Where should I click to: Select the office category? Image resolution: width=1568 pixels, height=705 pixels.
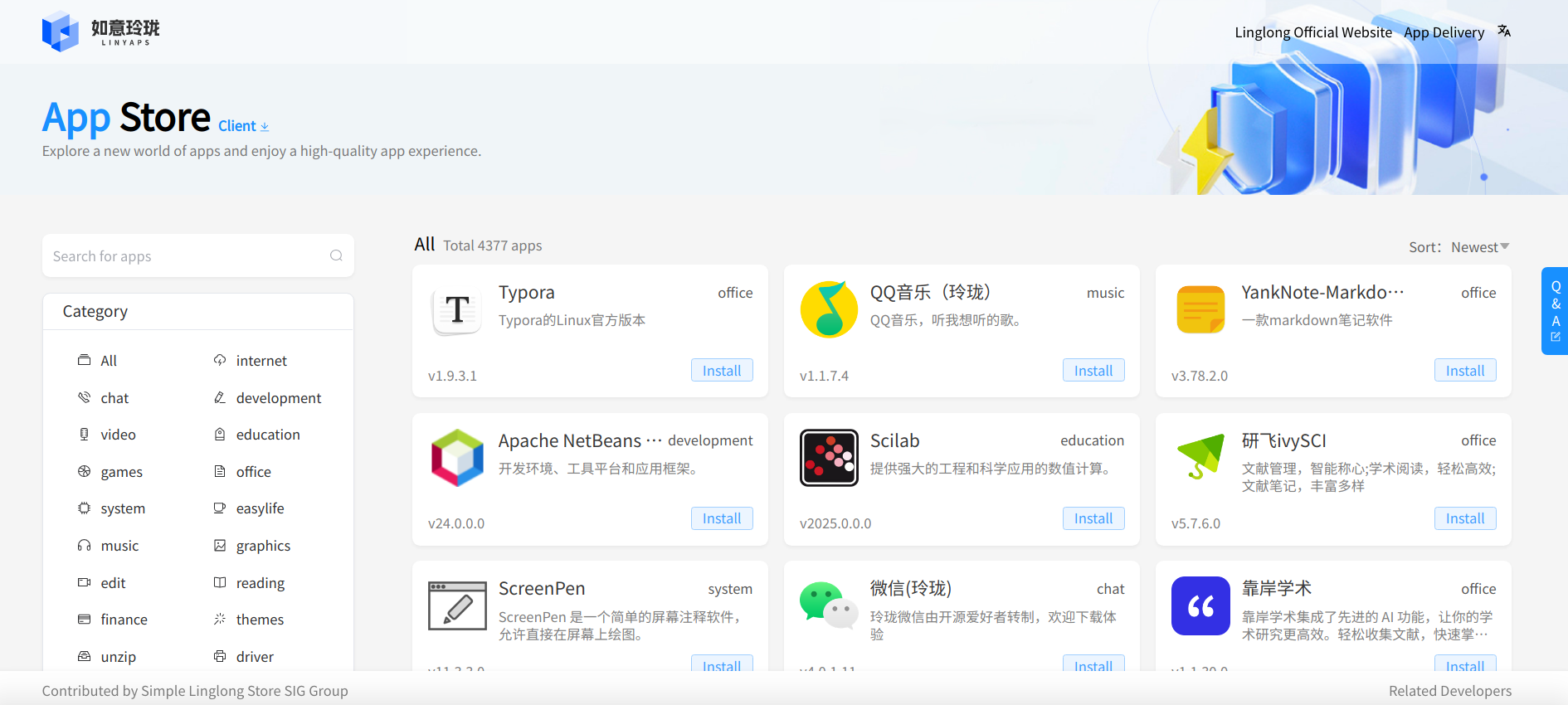pyautogui.click(x=253, y=472)
